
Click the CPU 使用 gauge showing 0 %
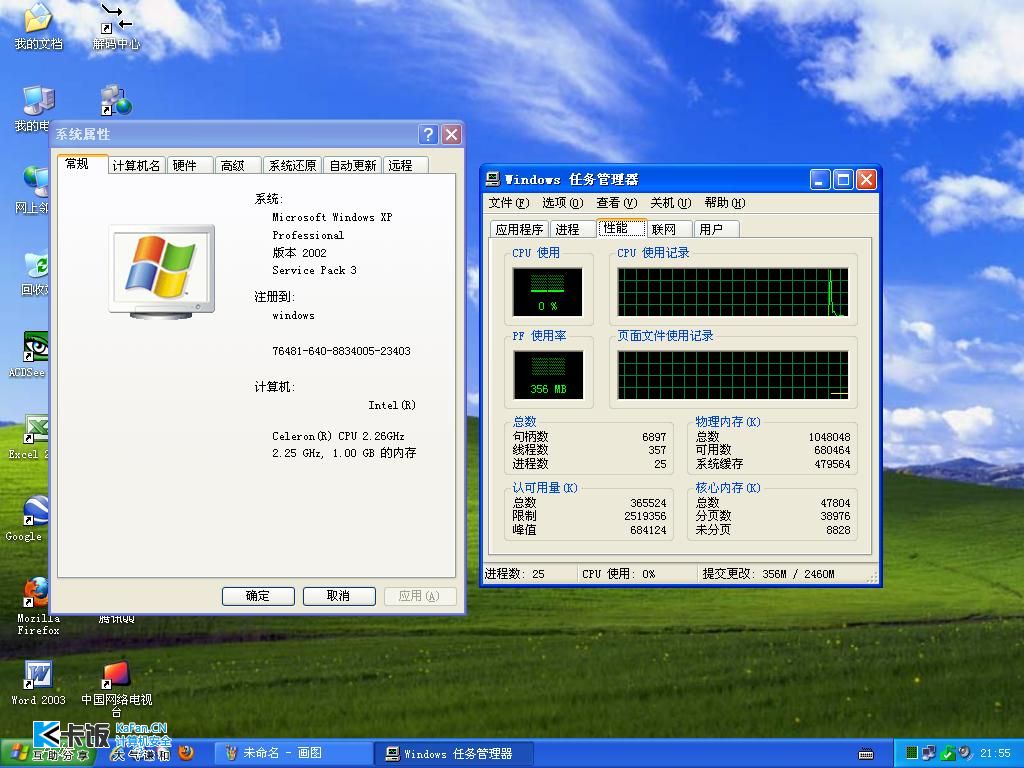[547, 292]
